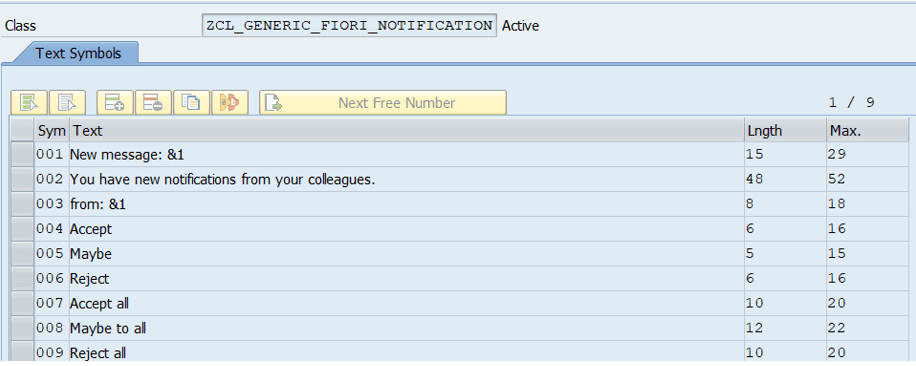The height and width of the screenshot is (366, 916).
Task: Select row 001 using its row selector
Action: pyautogui.click(x=22, y=155)
